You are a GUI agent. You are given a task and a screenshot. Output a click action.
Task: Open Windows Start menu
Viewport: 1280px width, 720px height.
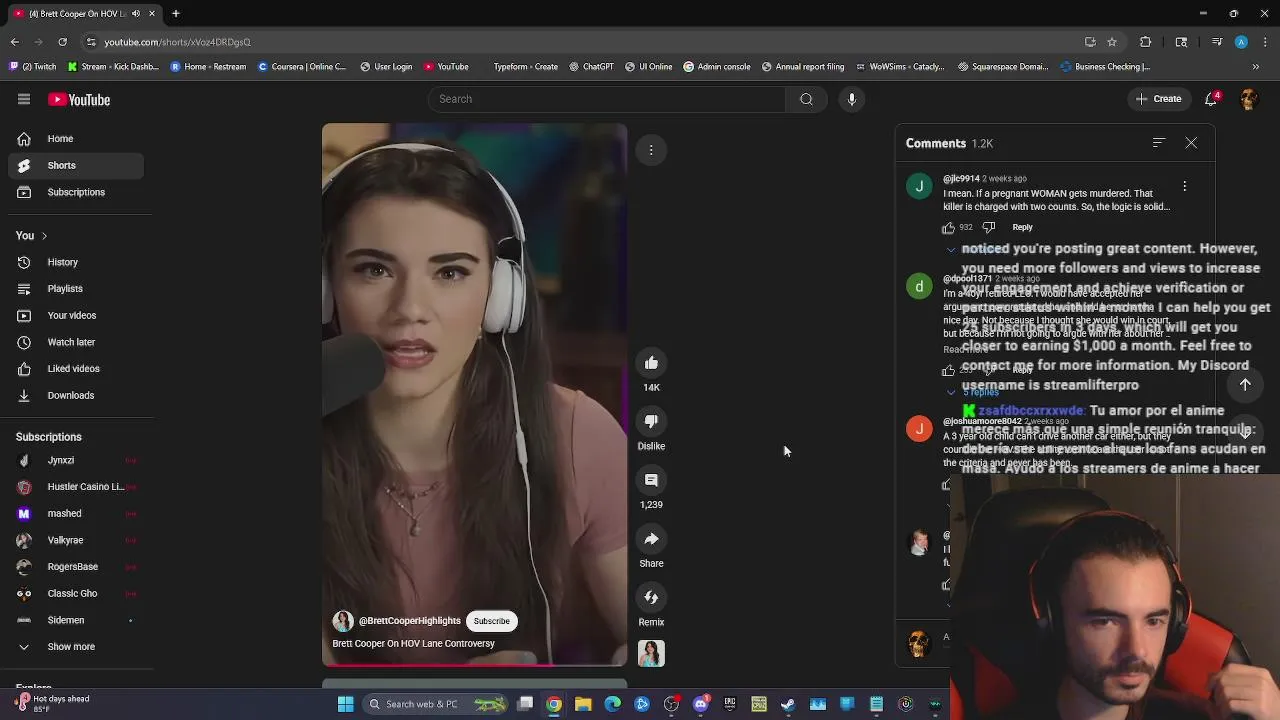click(x=346, y=704)
